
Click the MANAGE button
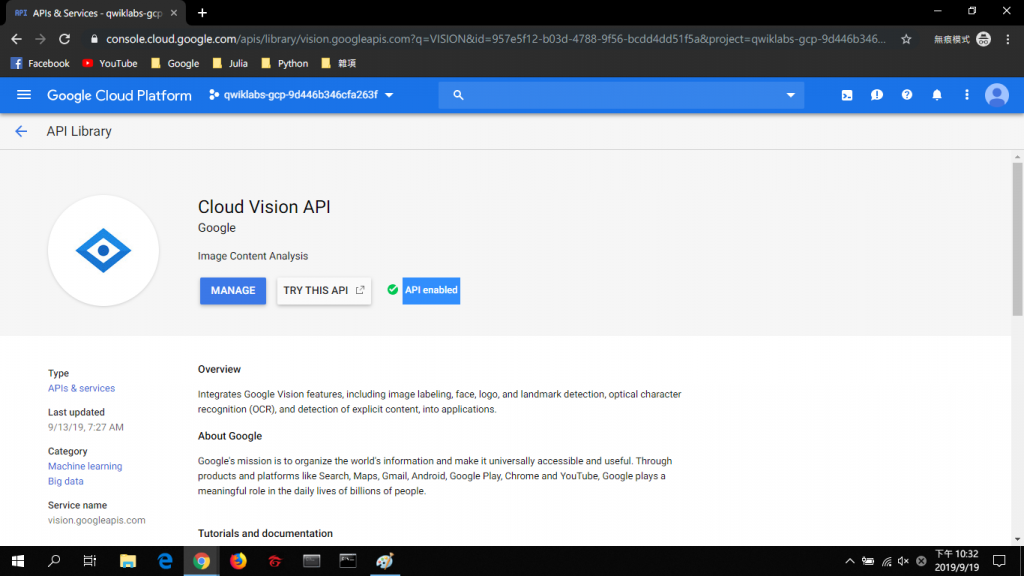(x=232, y=291)
